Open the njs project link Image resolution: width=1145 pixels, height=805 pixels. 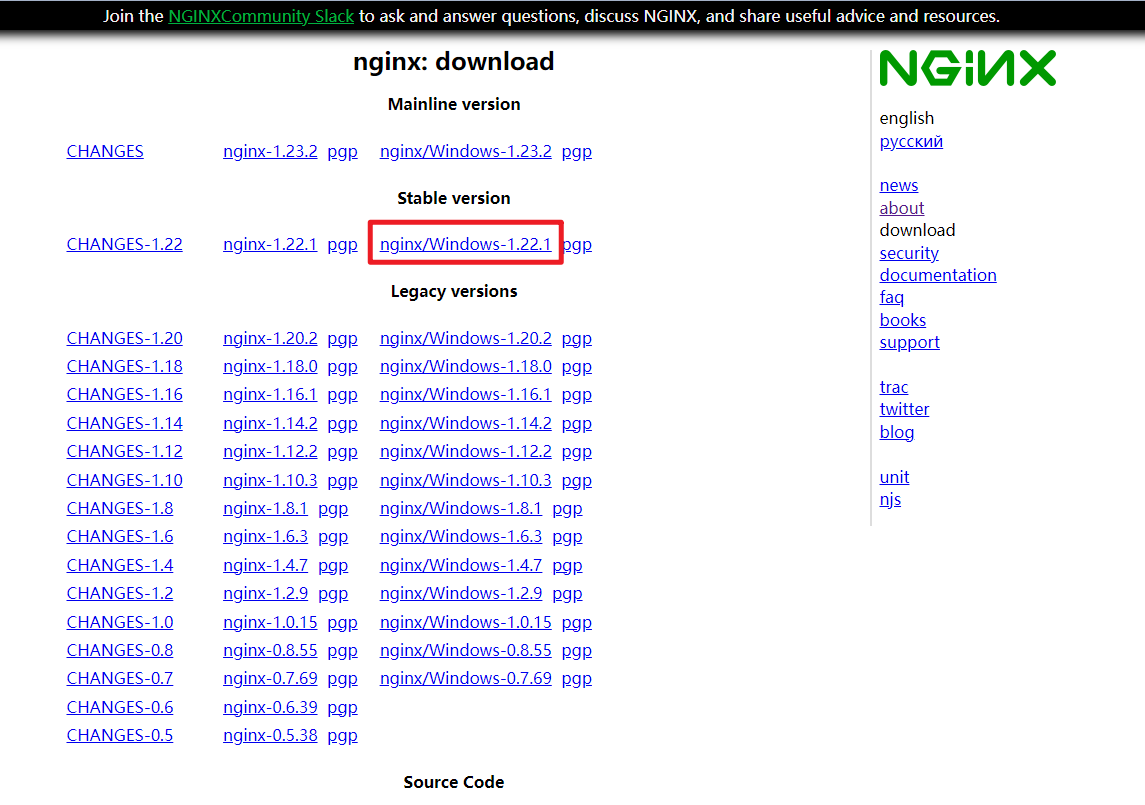pos(890,499)
